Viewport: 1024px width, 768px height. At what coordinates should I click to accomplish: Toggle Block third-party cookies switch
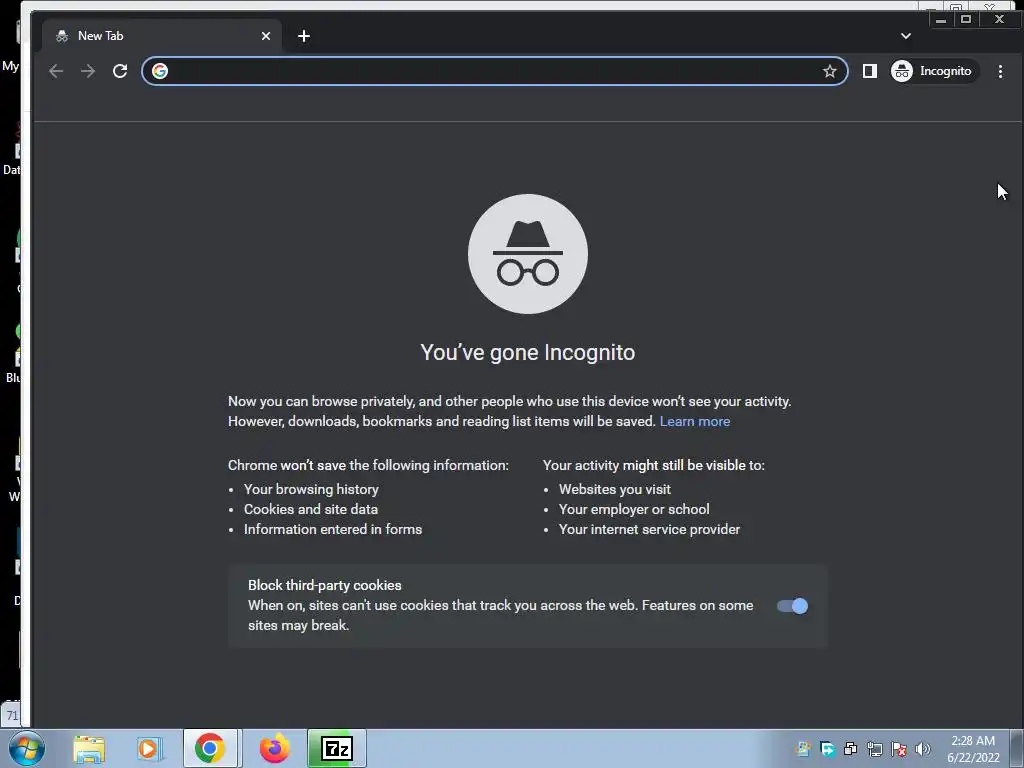coord(792,606)
